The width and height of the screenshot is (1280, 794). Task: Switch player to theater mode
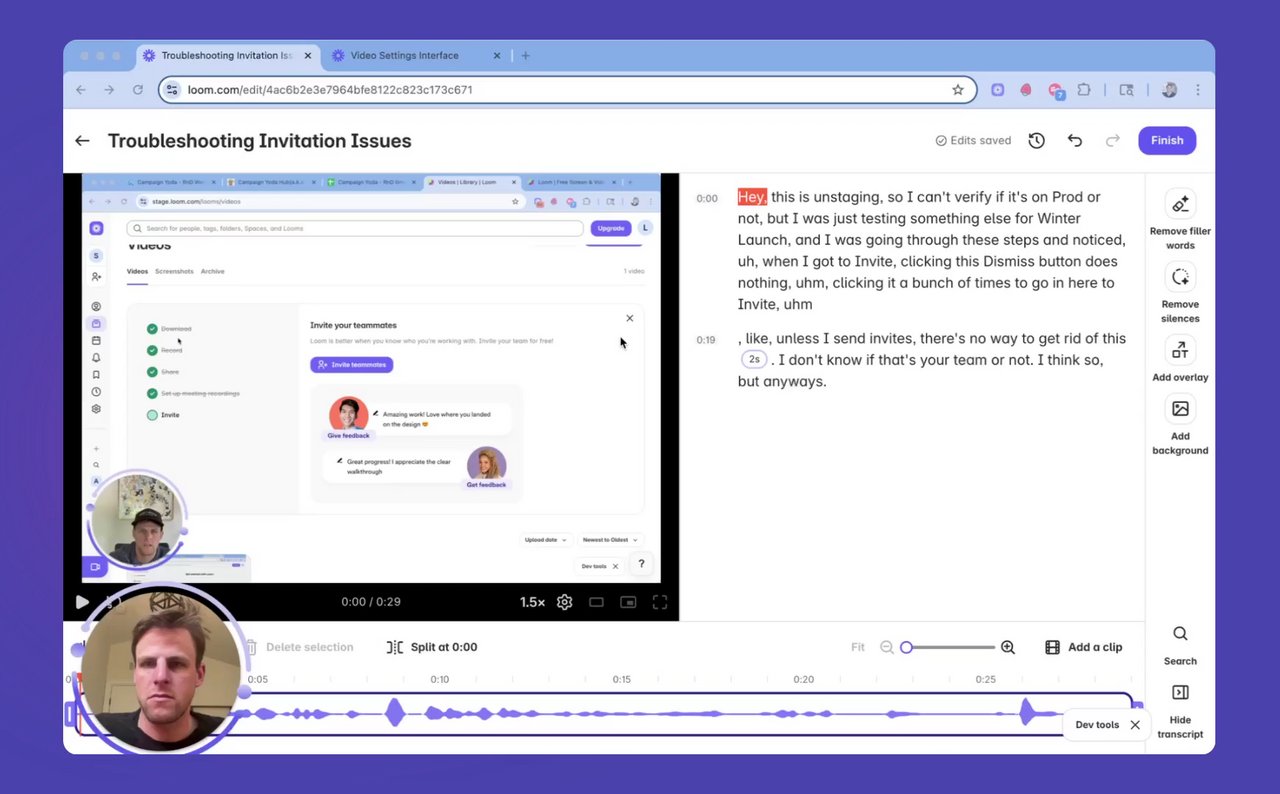coord(597,602)
